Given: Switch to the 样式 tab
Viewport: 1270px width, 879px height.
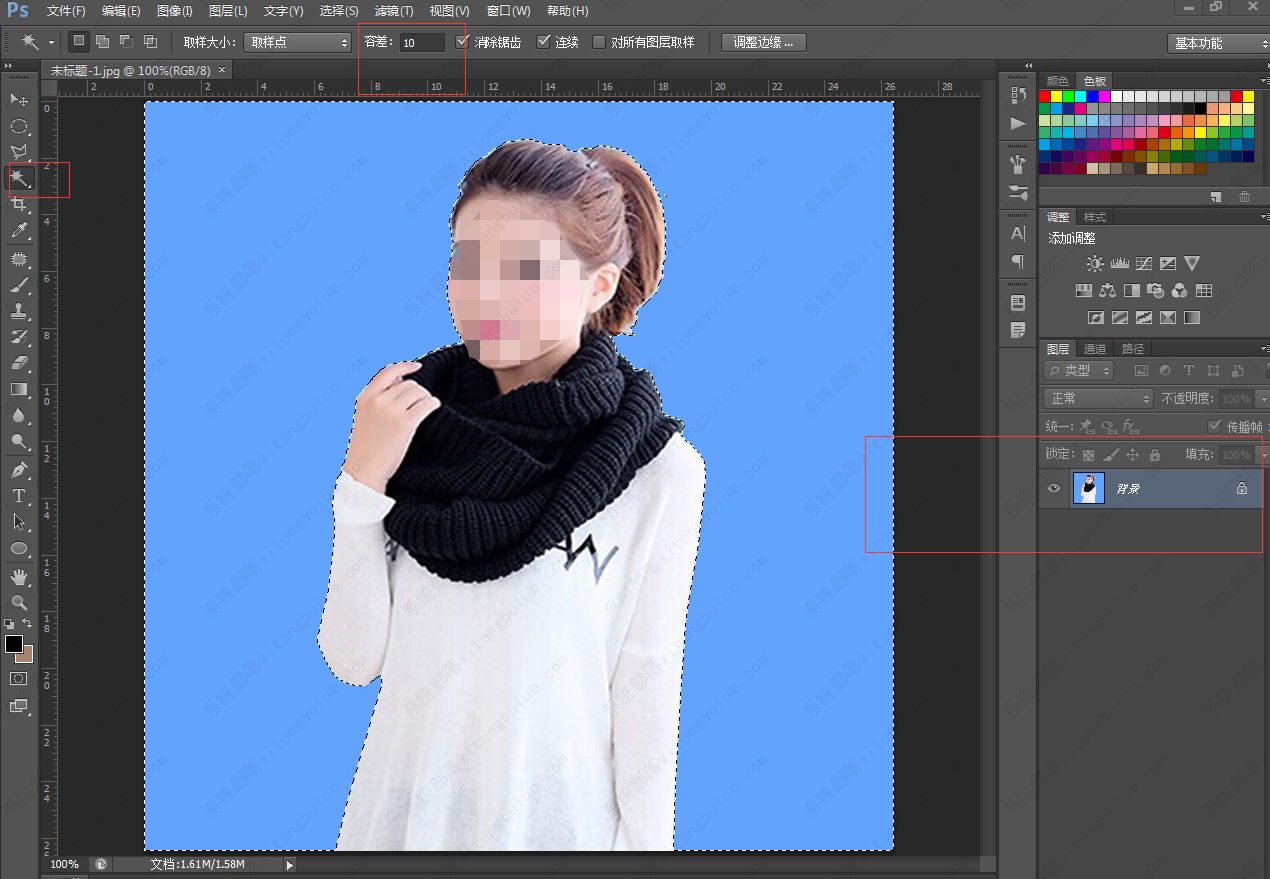Looking at the screenshot, I should point(1095,217).
